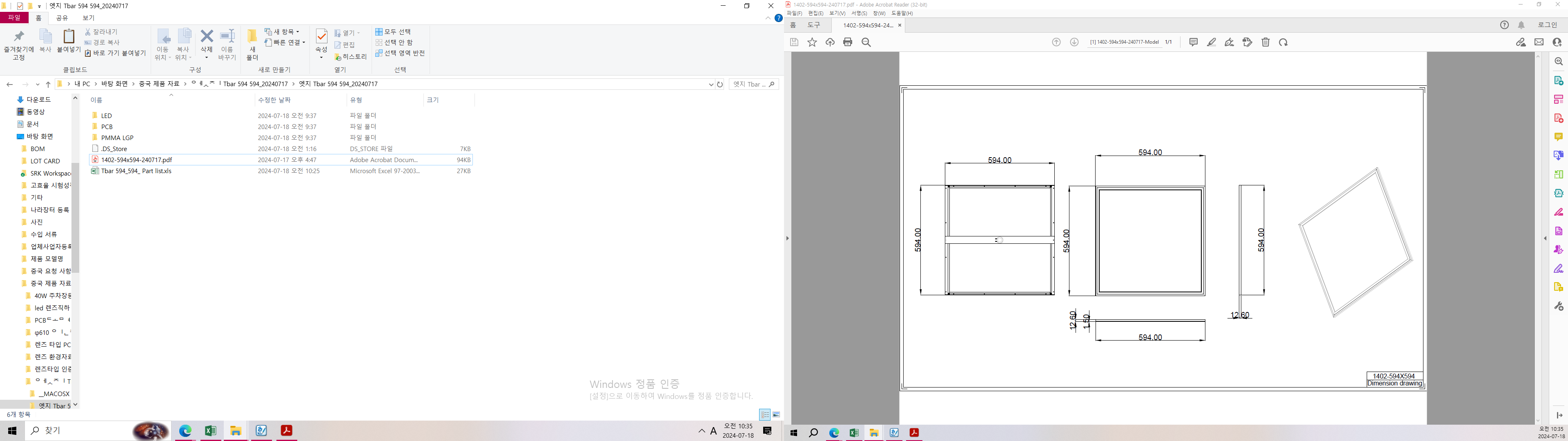The height and width of the screenshot is (441, 1568).
Task: Open the Move to (이동 위치) dropdown
Action: point(163,45)
